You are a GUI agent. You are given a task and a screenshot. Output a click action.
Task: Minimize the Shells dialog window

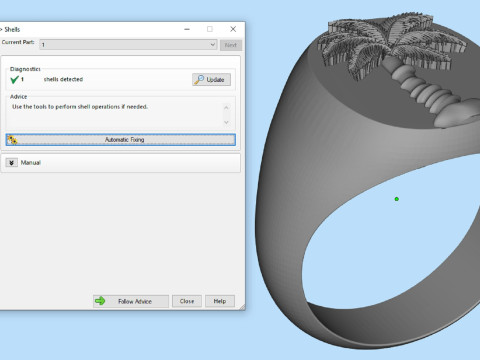point(187,29)
